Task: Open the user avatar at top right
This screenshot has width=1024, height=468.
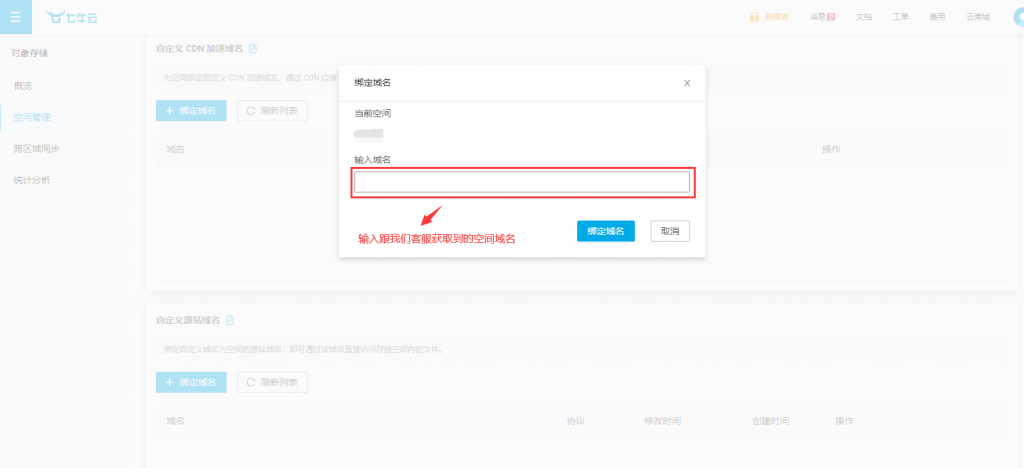Action: [x=1017, y=17]
